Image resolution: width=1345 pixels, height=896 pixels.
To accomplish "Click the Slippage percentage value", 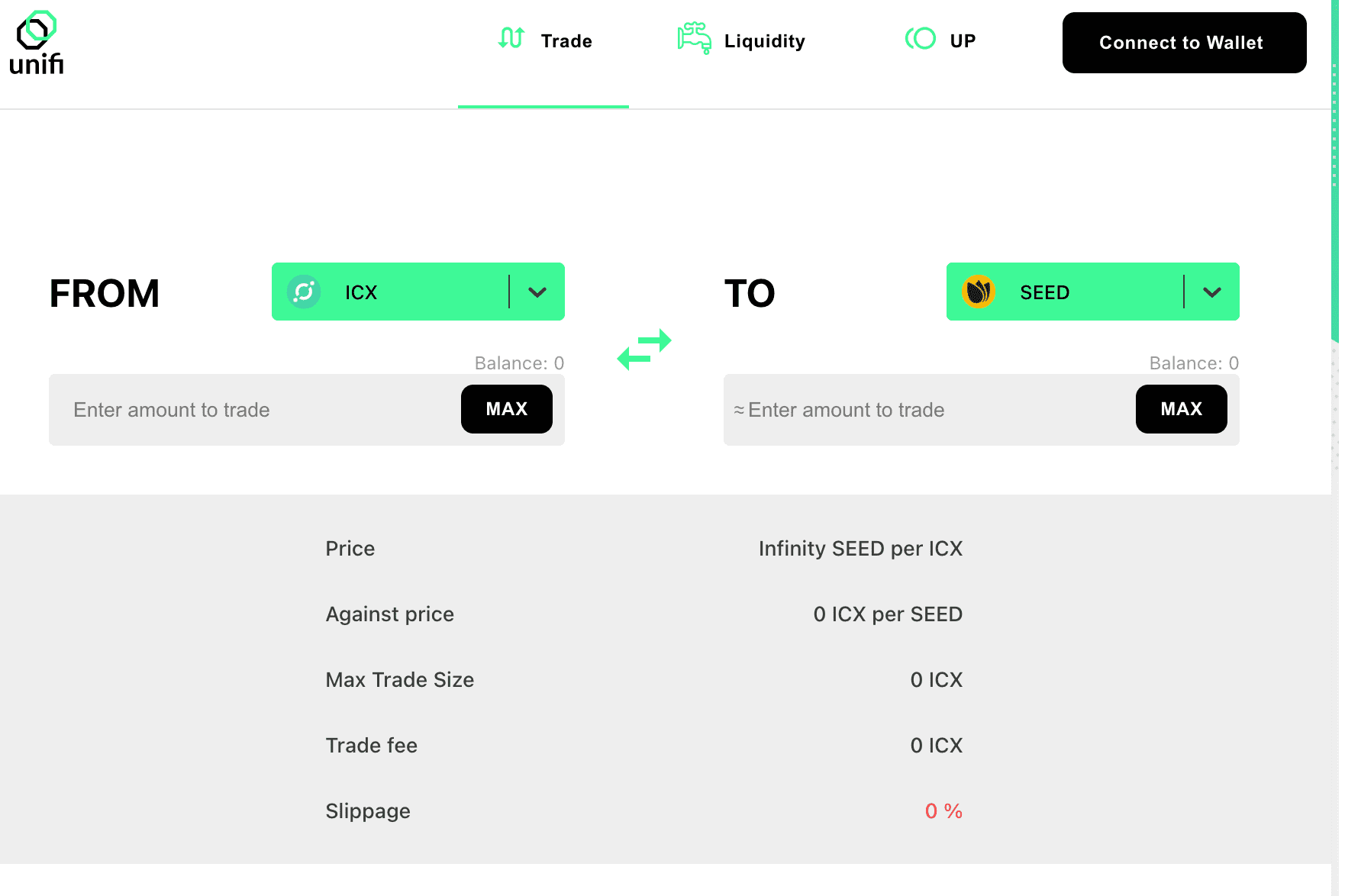I will (943, 811).
